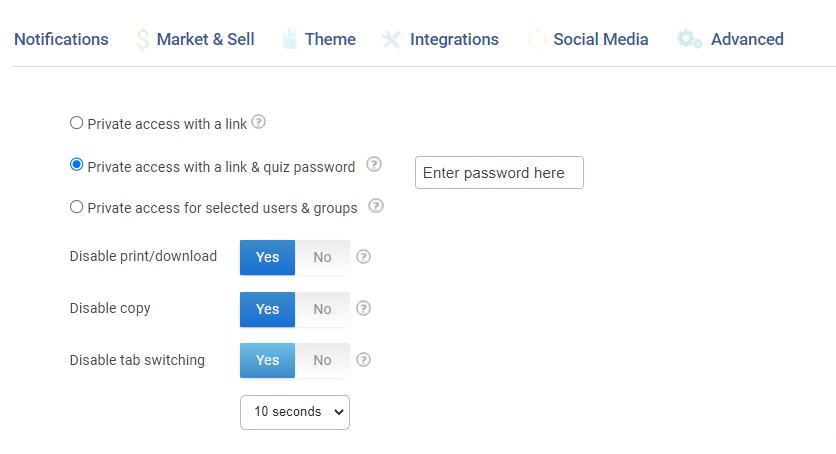This screenshot has height=454, width=836.
Task: Choose Private access with link & quiz password
Action: [x=77, y=166]
